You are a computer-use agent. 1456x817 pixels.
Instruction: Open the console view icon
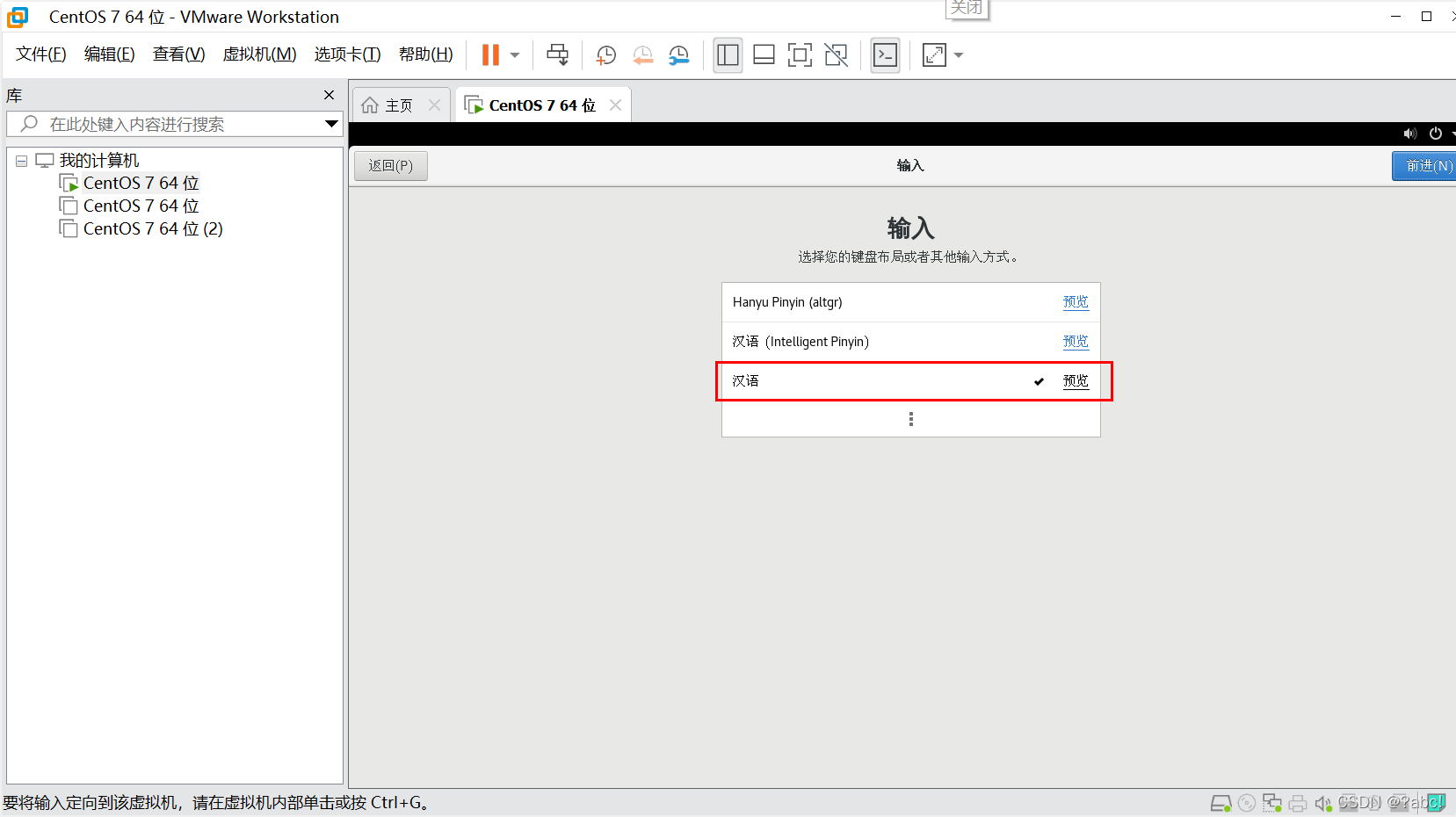click(885, 54)
